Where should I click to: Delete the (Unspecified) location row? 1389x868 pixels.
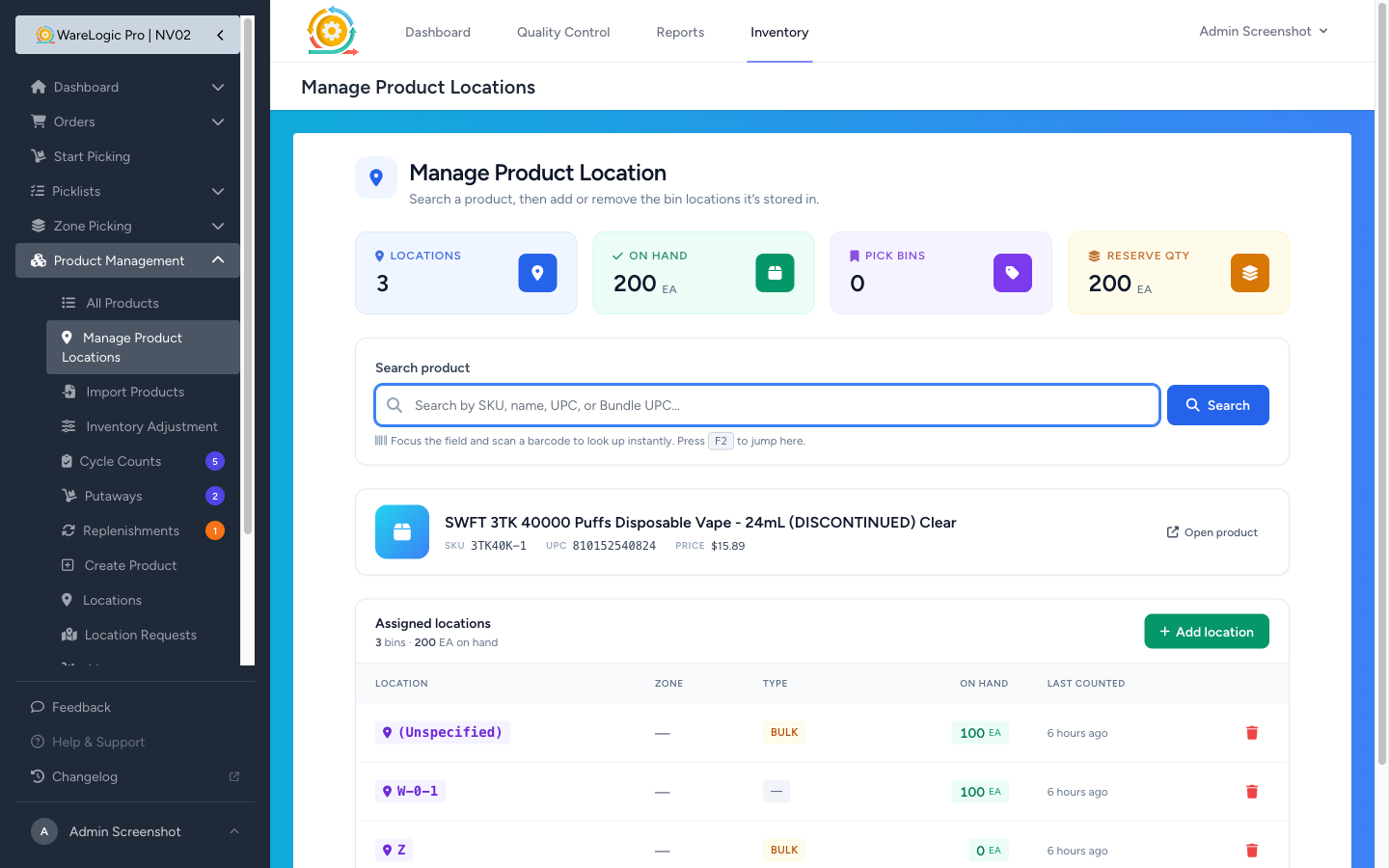pos(1252,733)
